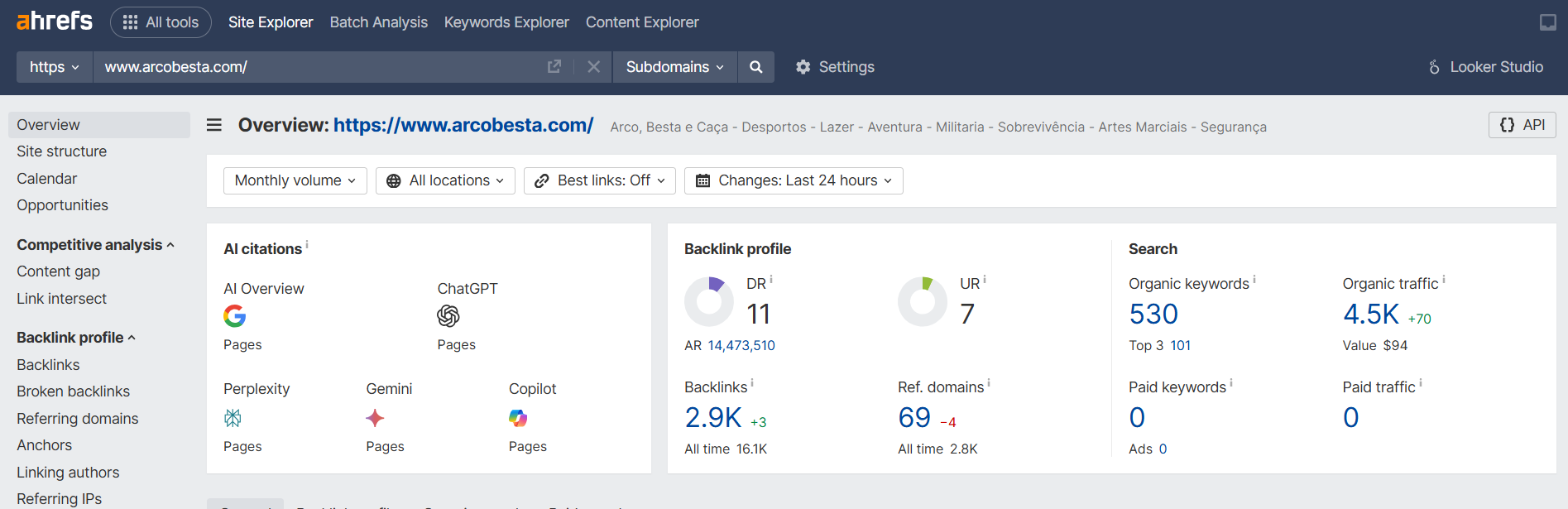1568x509 pixels.
Task: Open Site structure in sidebar
Action: coord(62,151)
